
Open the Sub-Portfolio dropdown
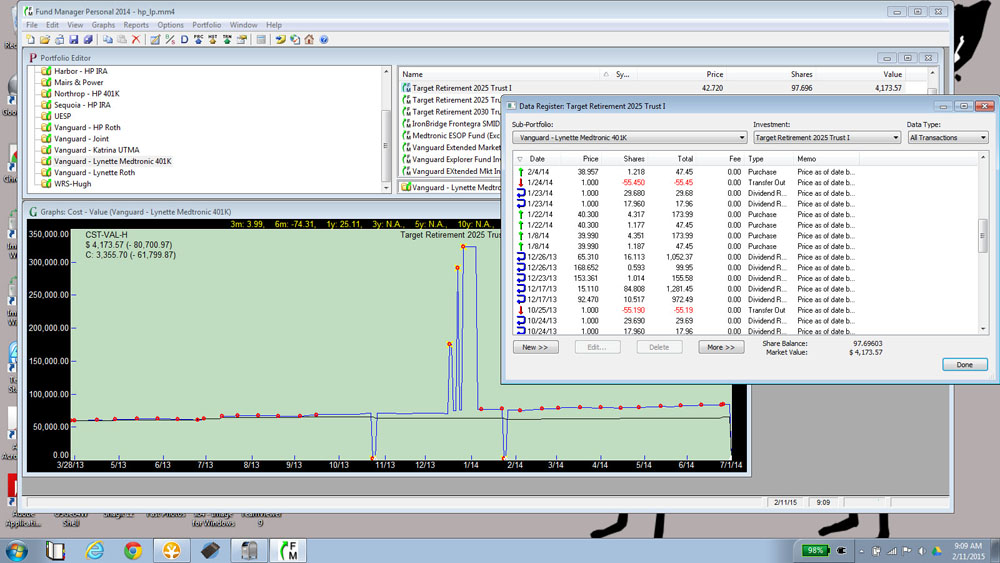point(629,137)
